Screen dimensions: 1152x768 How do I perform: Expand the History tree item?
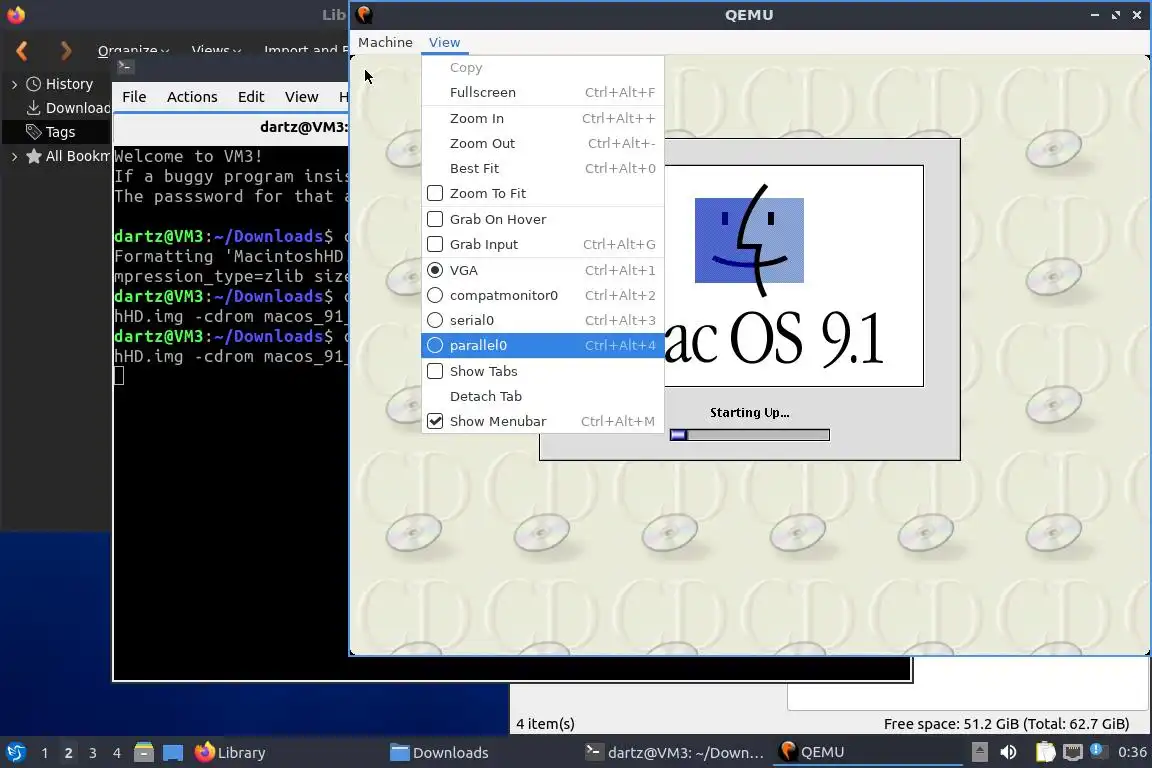(x=14, y=85)
